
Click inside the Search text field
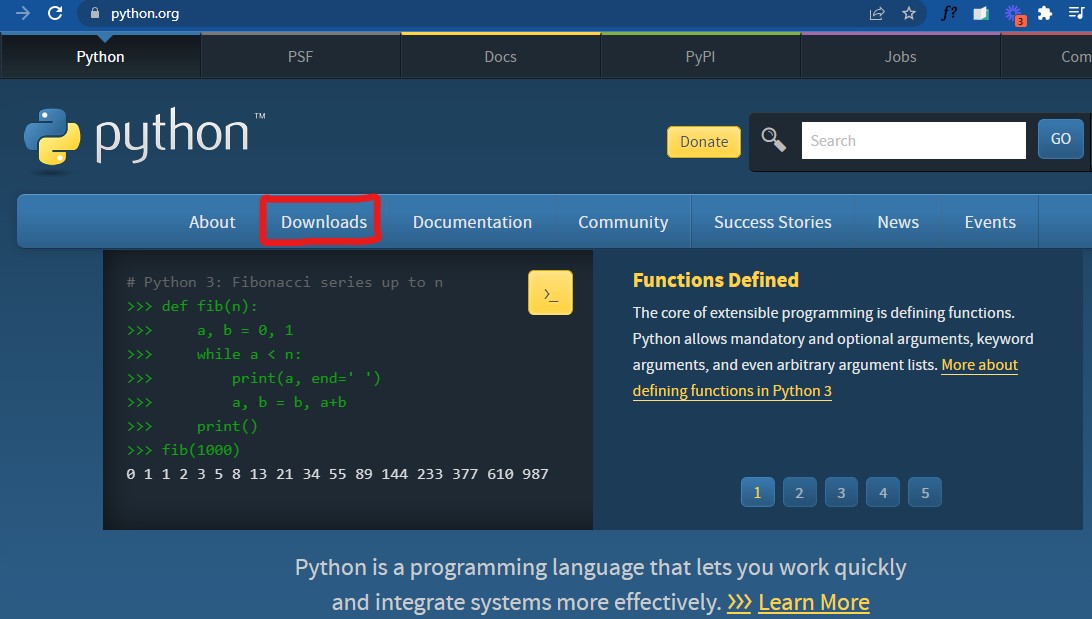click(913, 141)
